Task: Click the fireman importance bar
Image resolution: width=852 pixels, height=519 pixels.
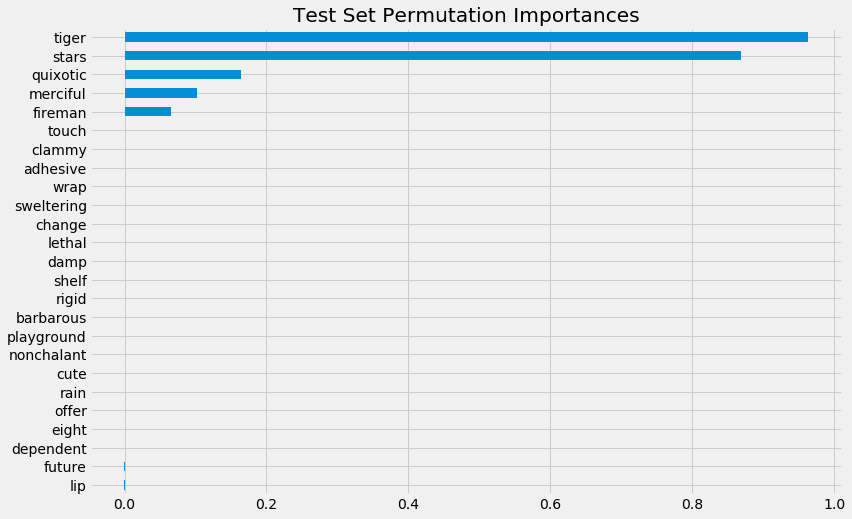Action: pyautogui.click(x=148, y=111)
